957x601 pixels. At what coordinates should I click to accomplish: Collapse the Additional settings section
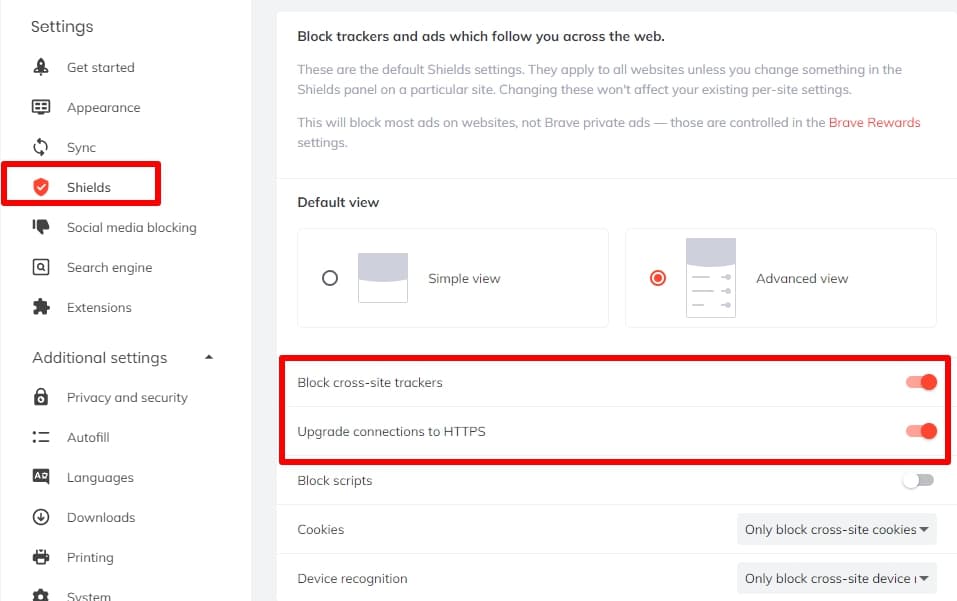click(209, 357)
